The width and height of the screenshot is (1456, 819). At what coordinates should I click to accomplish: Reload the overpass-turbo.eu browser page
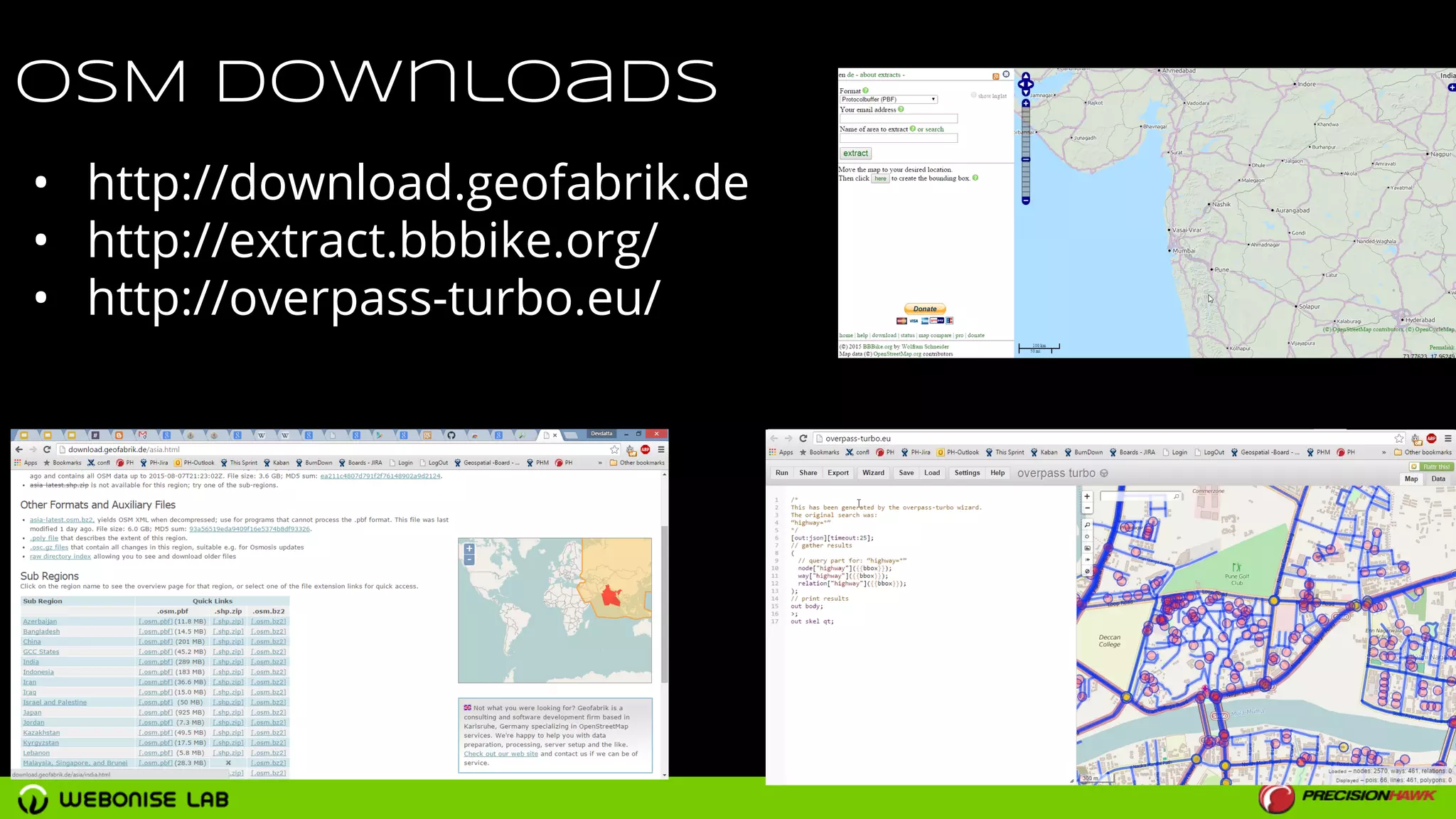(803, 439)
